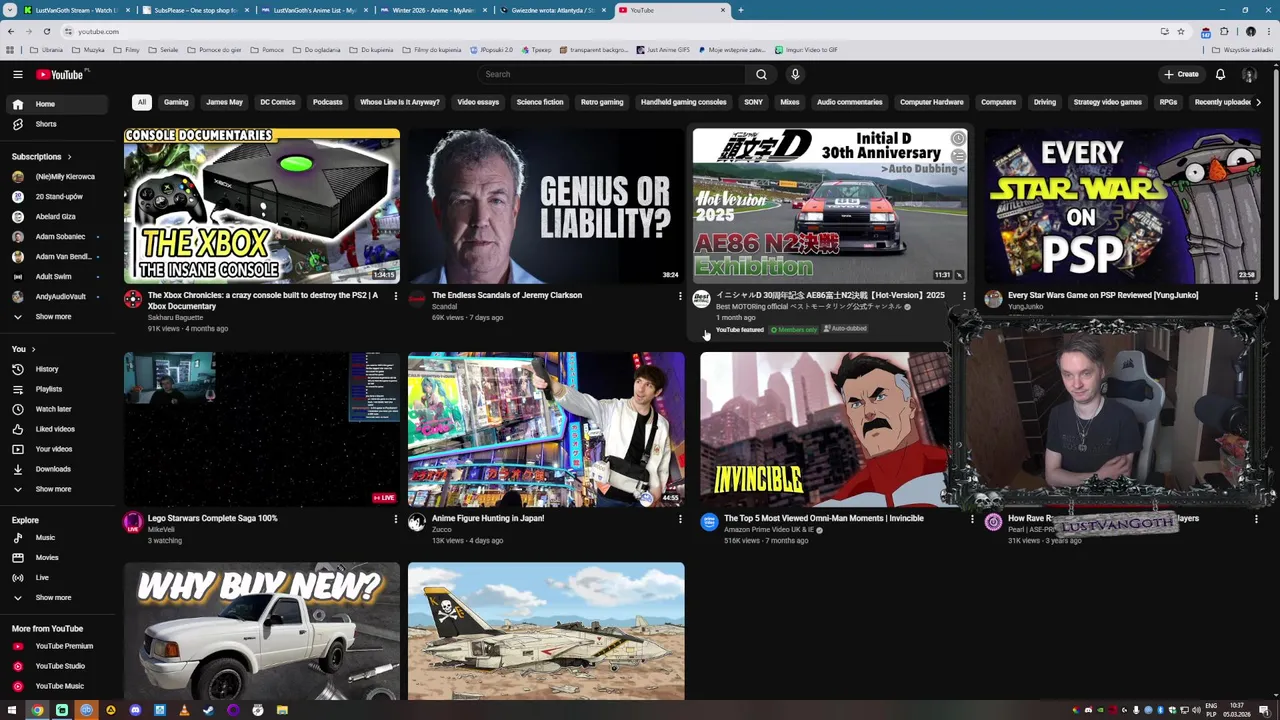Image resolution: width=1280 pixels, height=720 pixels.
Task: Expand Show more under Subscriptions
Action: pos(53,317)
